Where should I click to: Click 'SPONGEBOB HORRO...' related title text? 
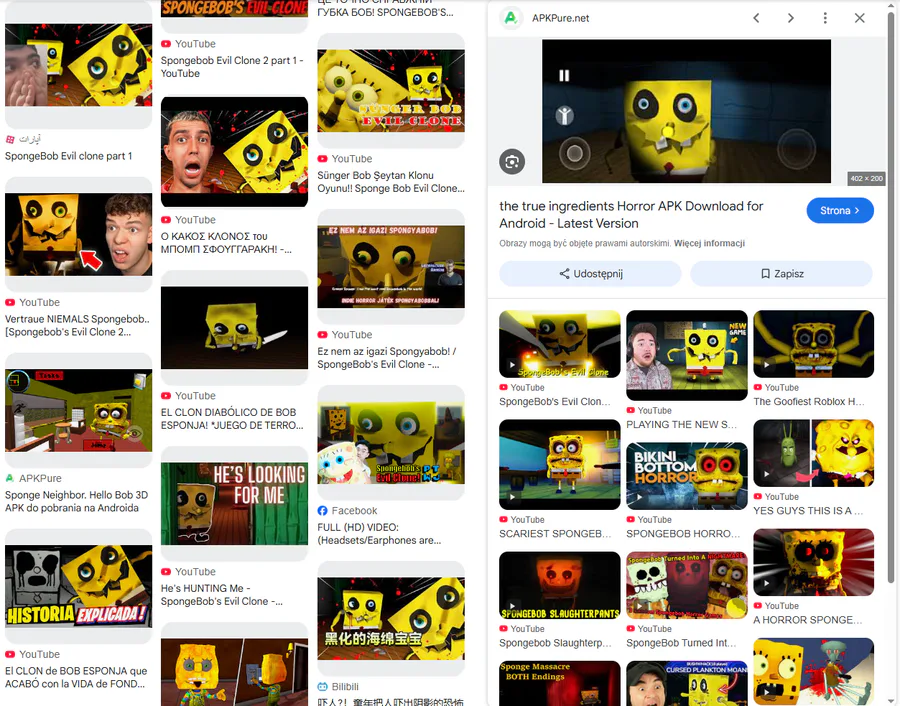(682, 534)
